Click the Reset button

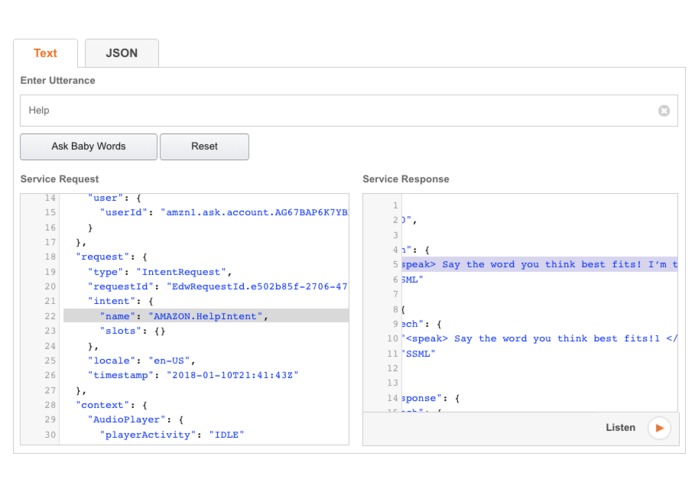[x=204, y=147]
